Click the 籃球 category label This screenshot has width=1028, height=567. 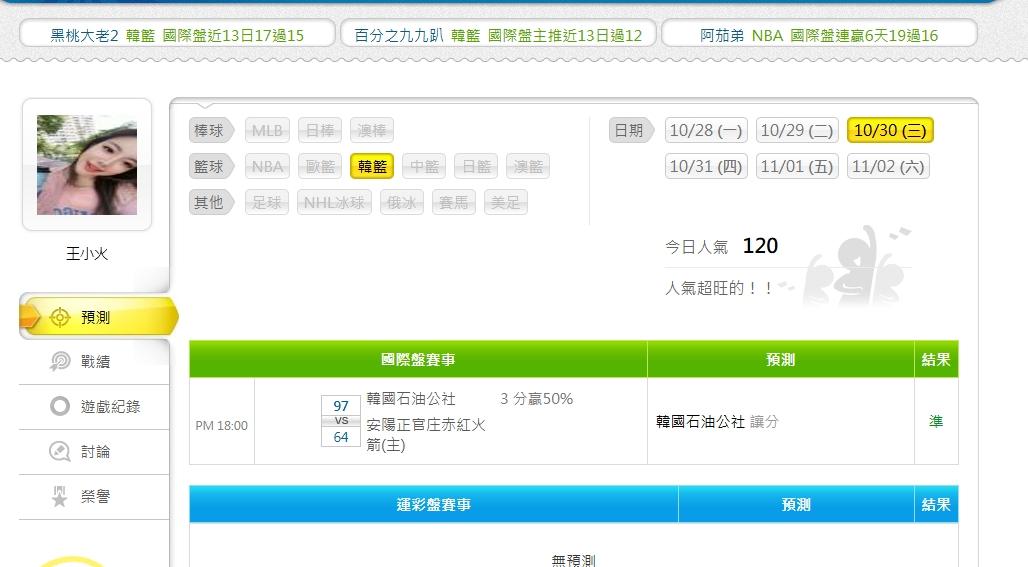(x=210, y=166)
